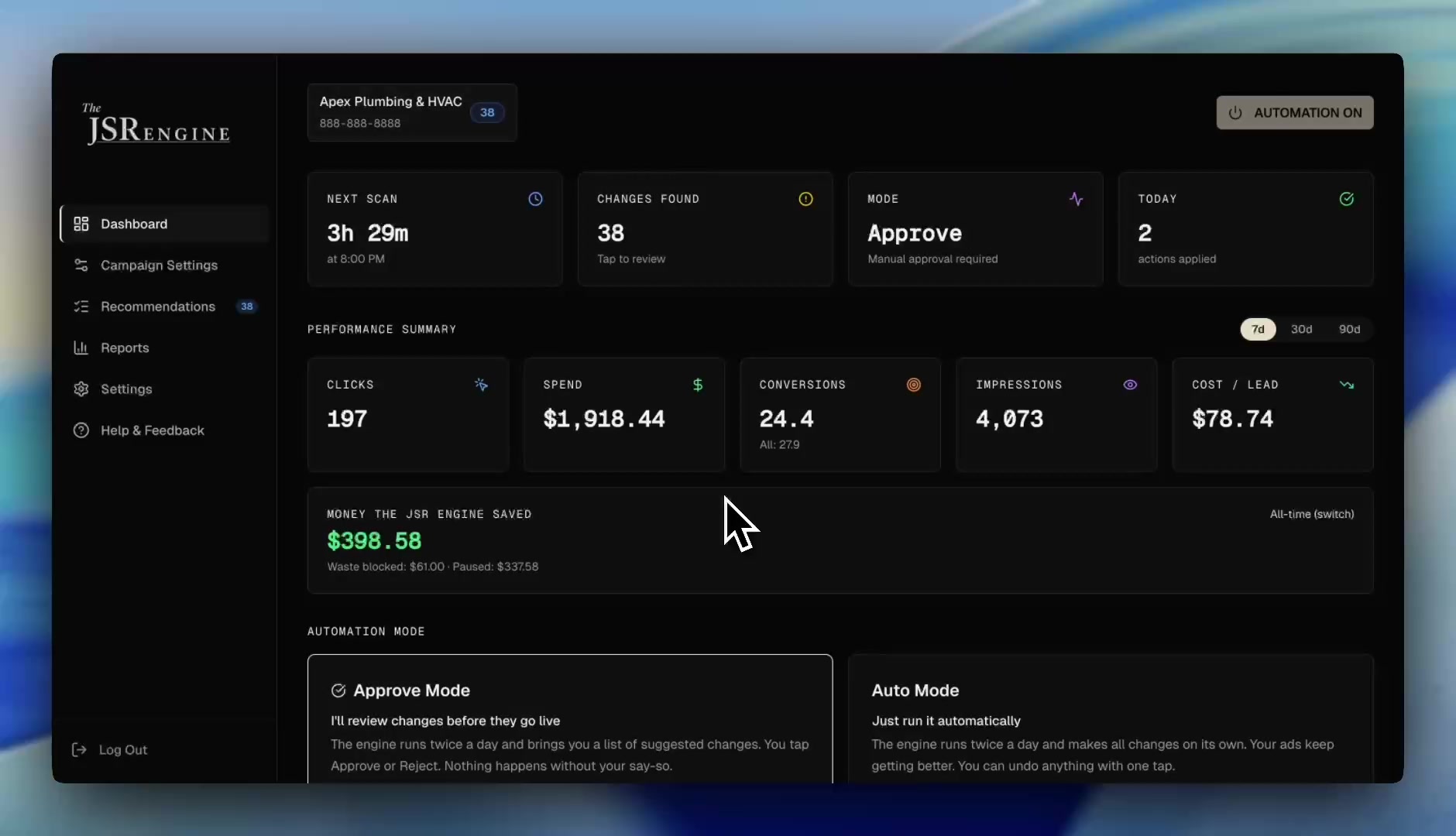Click the dollar icon on the Spend card
The image size is (1456, 836).
[x=697, y=385]
